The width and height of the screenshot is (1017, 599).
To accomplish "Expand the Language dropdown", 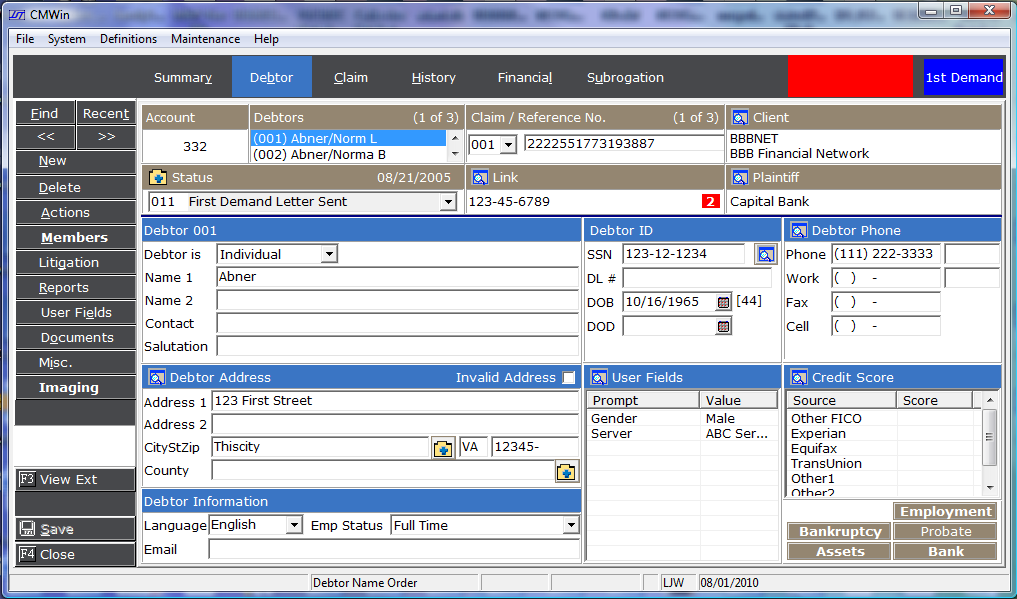I will pyautogui.click(x=294, y=526).
